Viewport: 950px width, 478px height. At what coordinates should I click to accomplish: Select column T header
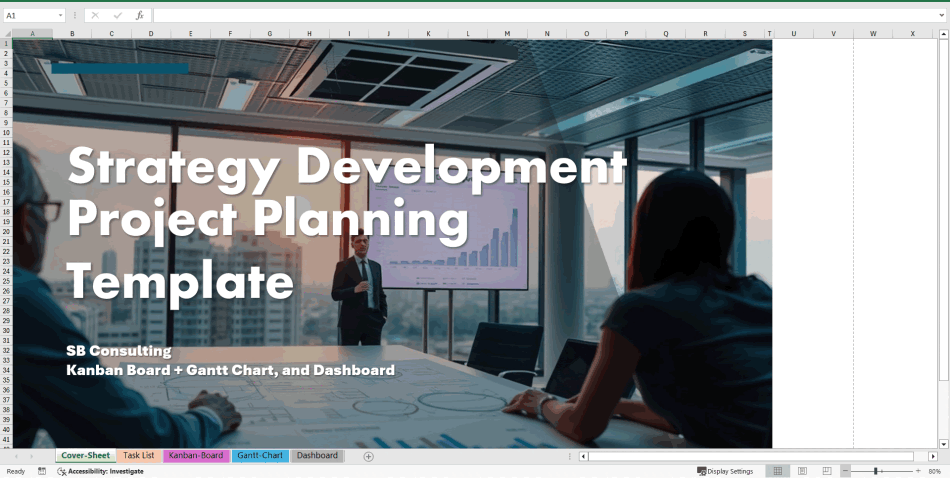pos(769,34)
